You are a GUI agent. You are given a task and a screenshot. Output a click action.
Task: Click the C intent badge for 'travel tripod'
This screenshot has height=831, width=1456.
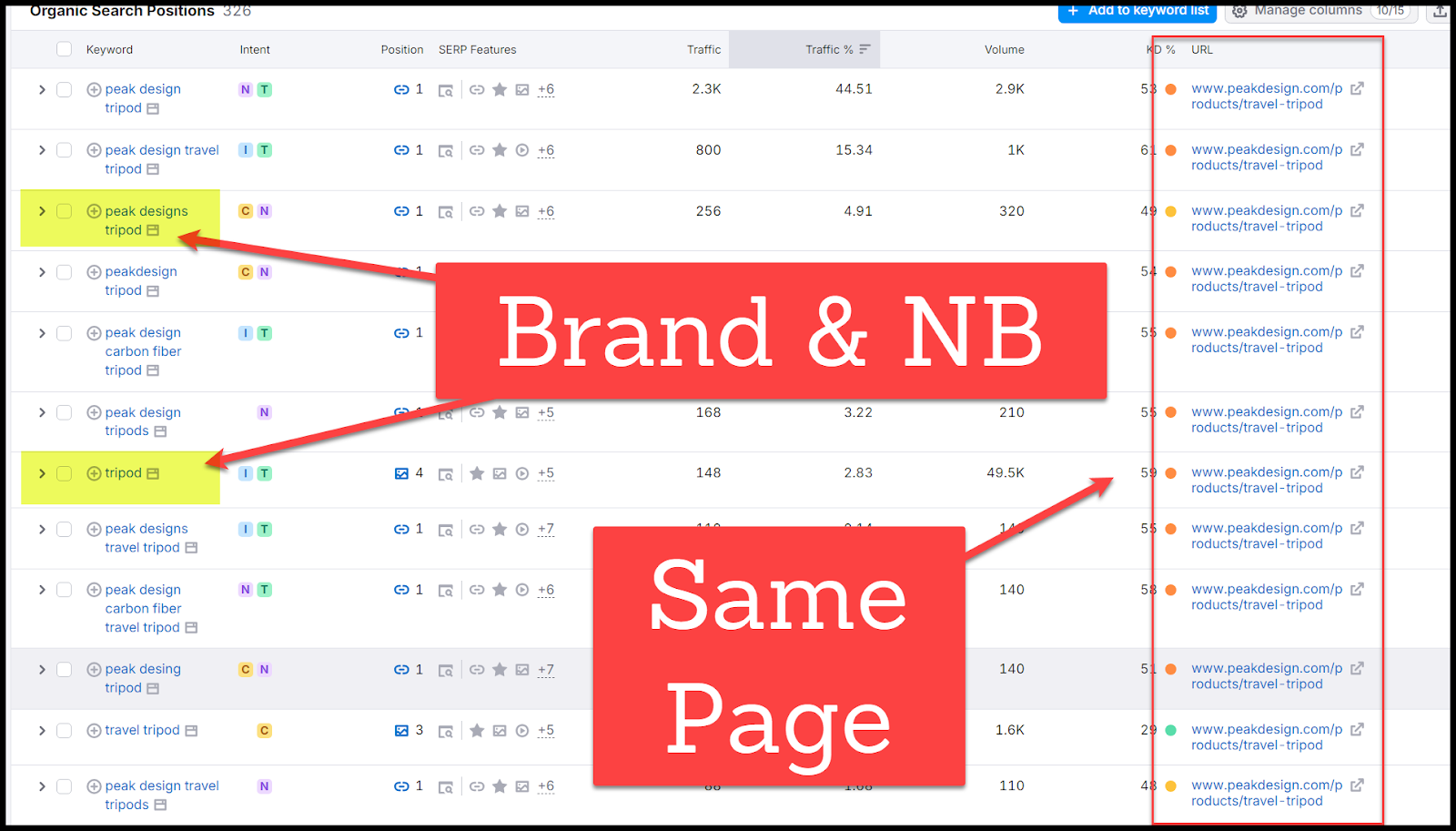point(264,730)
